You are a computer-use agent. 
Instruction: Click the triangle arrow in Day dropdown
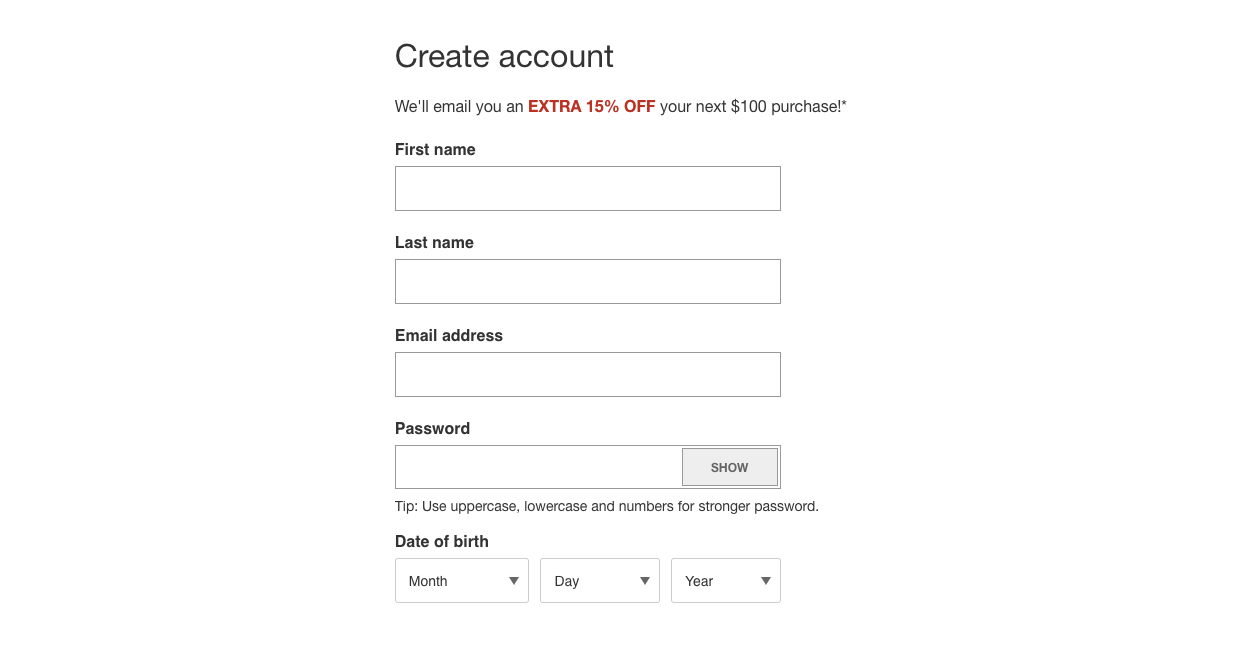(x=645, y=581)
